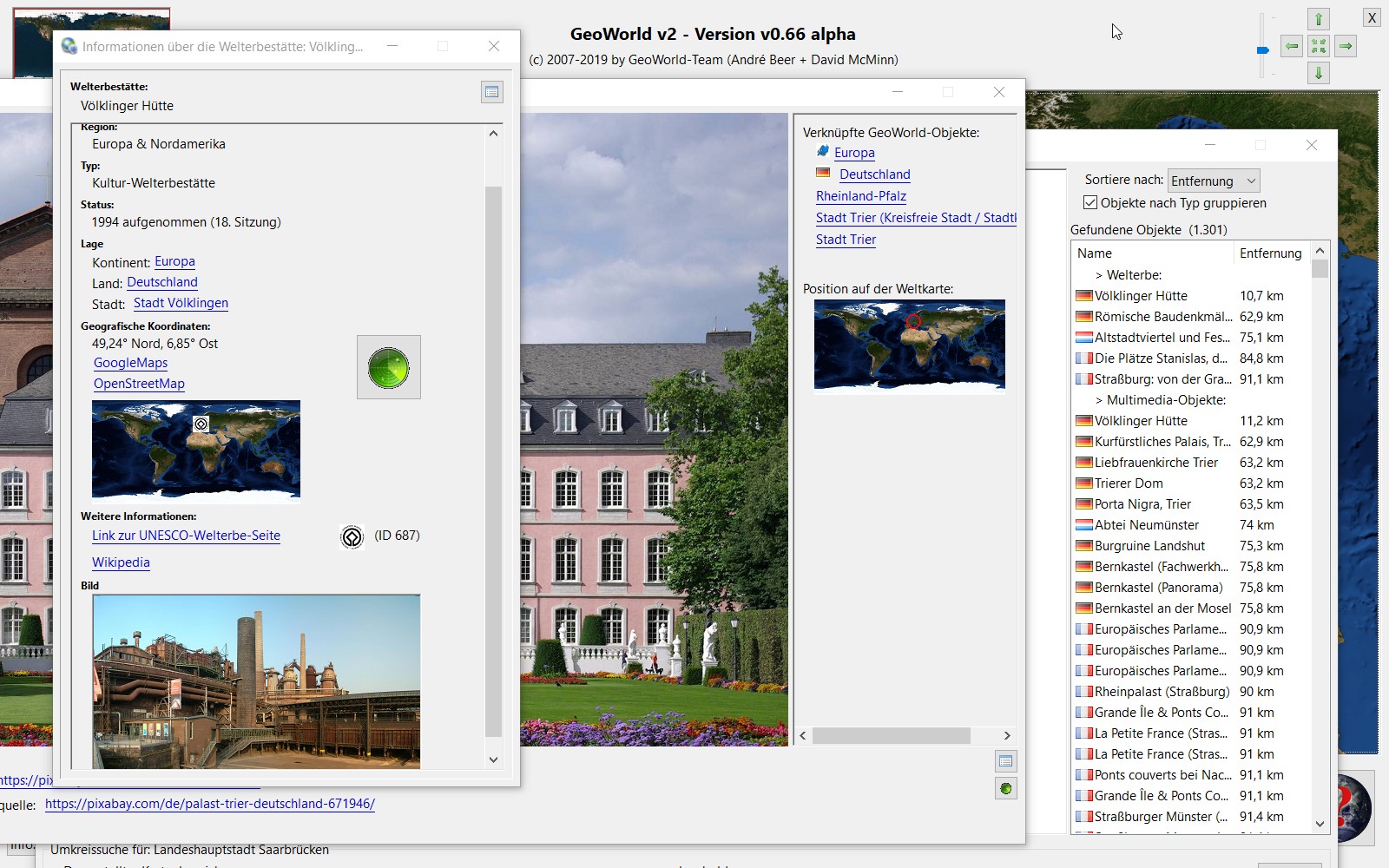
Task: Click the 'Entfernung' column header
Action: pos(1271,253)
